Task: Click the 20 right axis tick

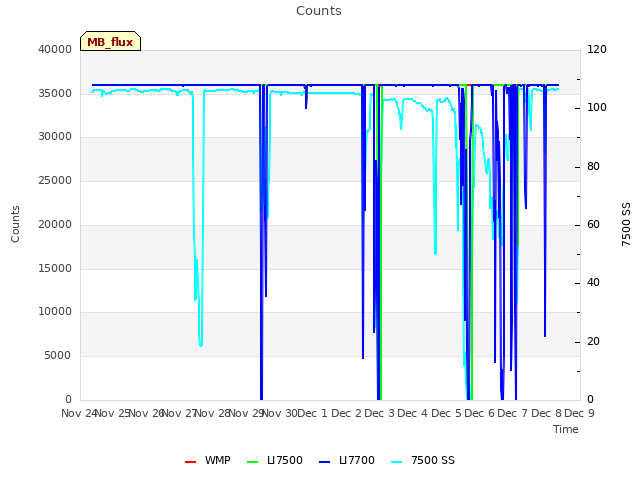Action: 593,341
